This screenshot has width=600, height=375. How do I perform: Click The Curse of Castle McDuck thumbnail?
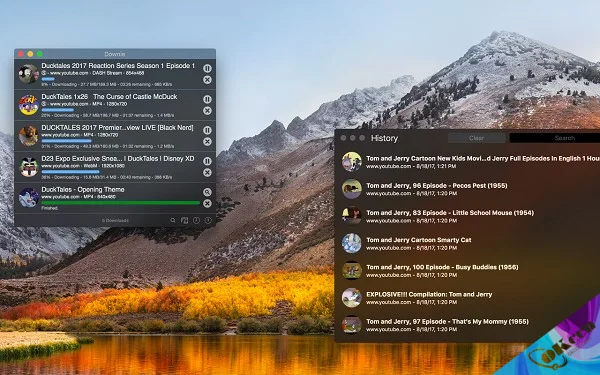29,105
